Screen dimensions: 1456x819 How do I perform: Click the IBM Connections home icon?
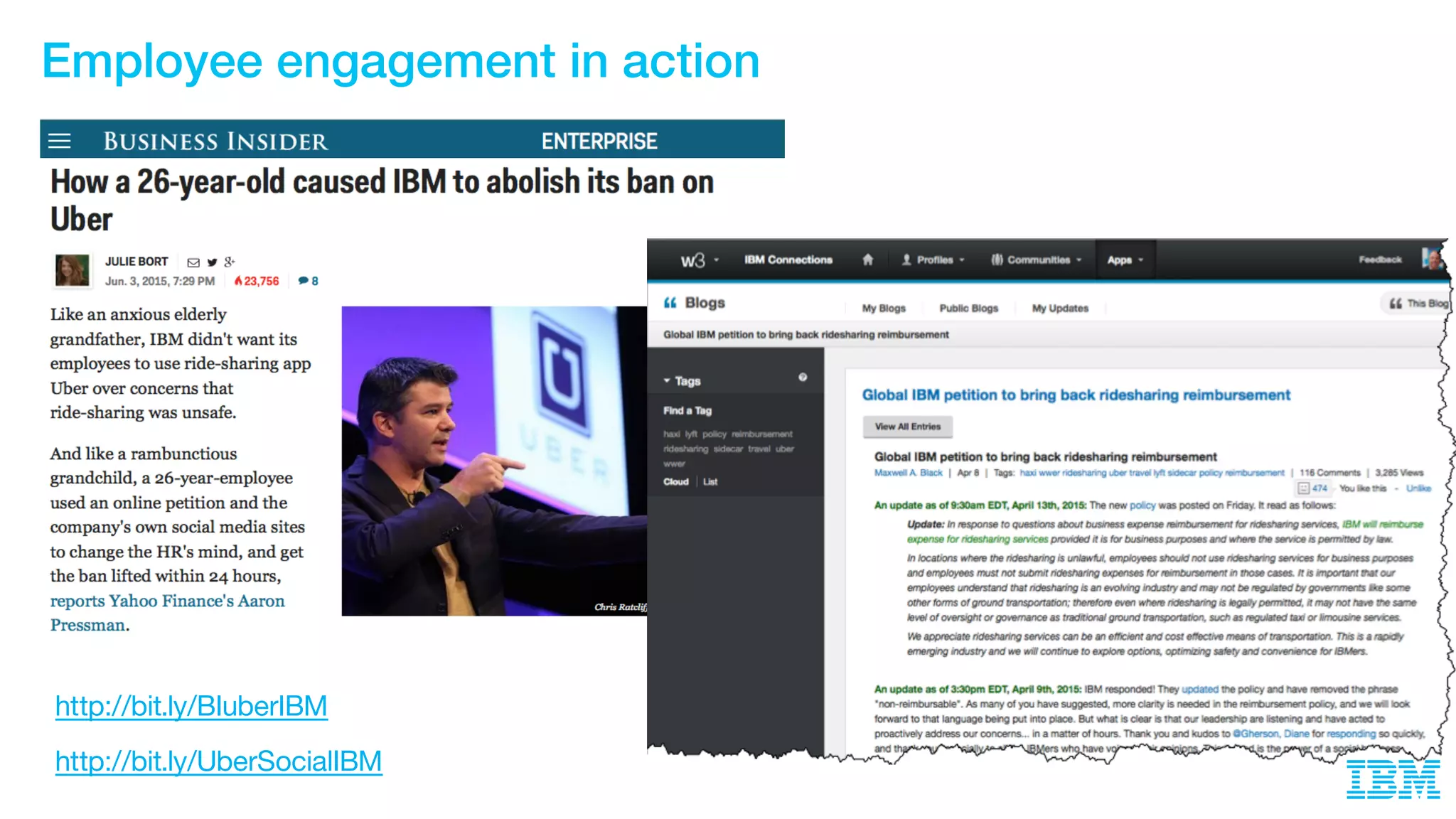(867, 259)
